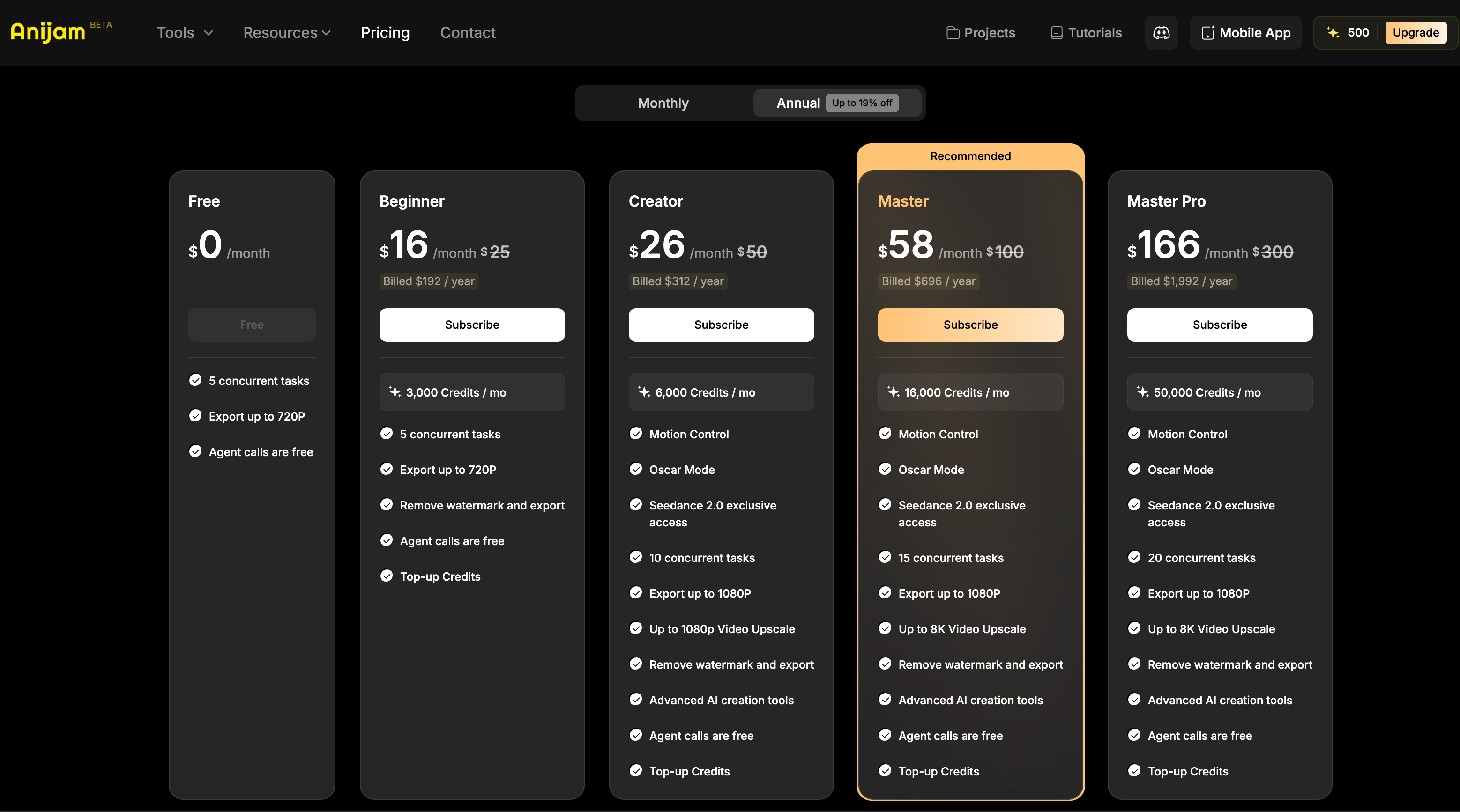Click 'Seedance 2.0 exclusive access' in Creator plan

point(713,514)
